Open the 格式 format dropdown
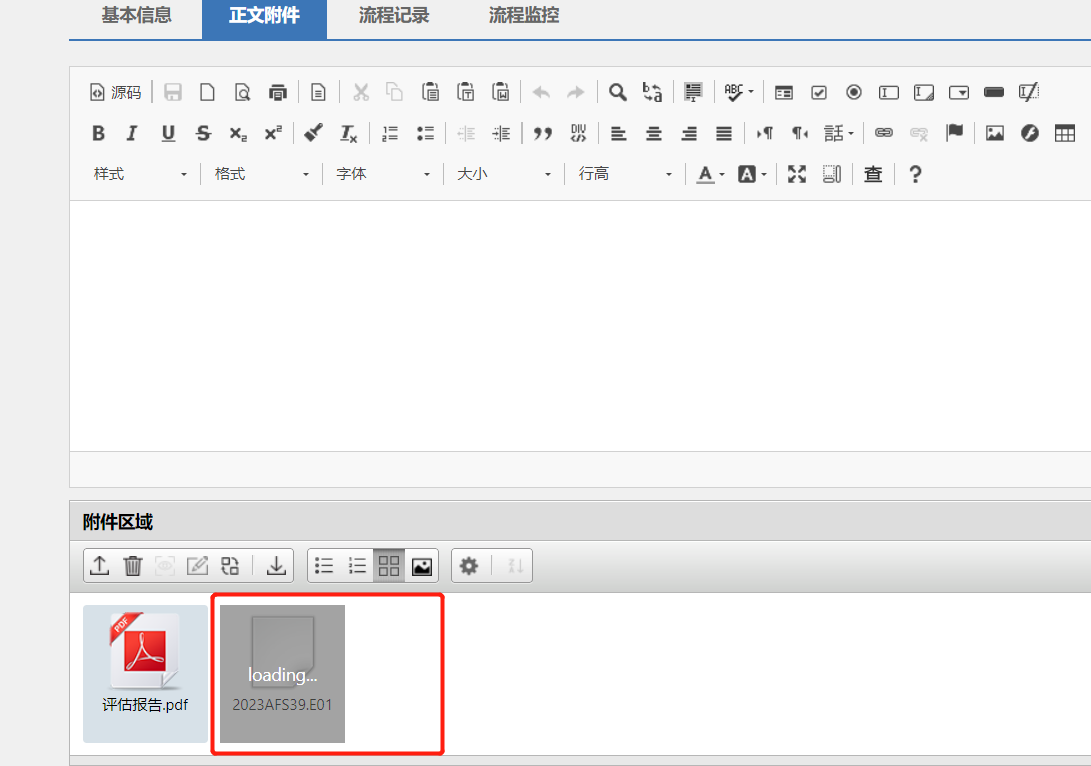The height and width of the screenshot is (766, 1091). tap(261, 174)
